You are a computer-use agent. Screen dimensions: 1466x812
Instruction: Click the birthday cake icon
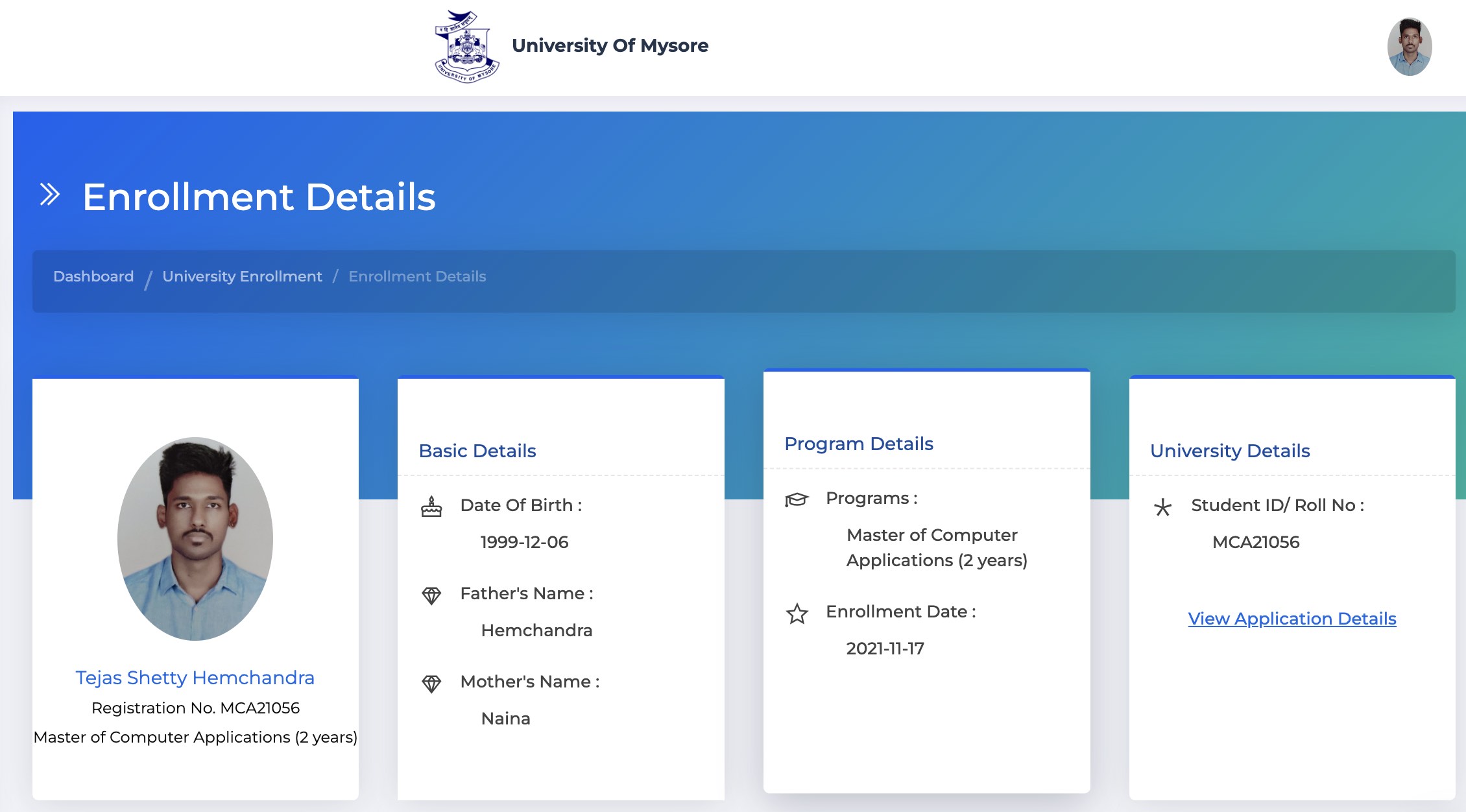pos(431,506)
